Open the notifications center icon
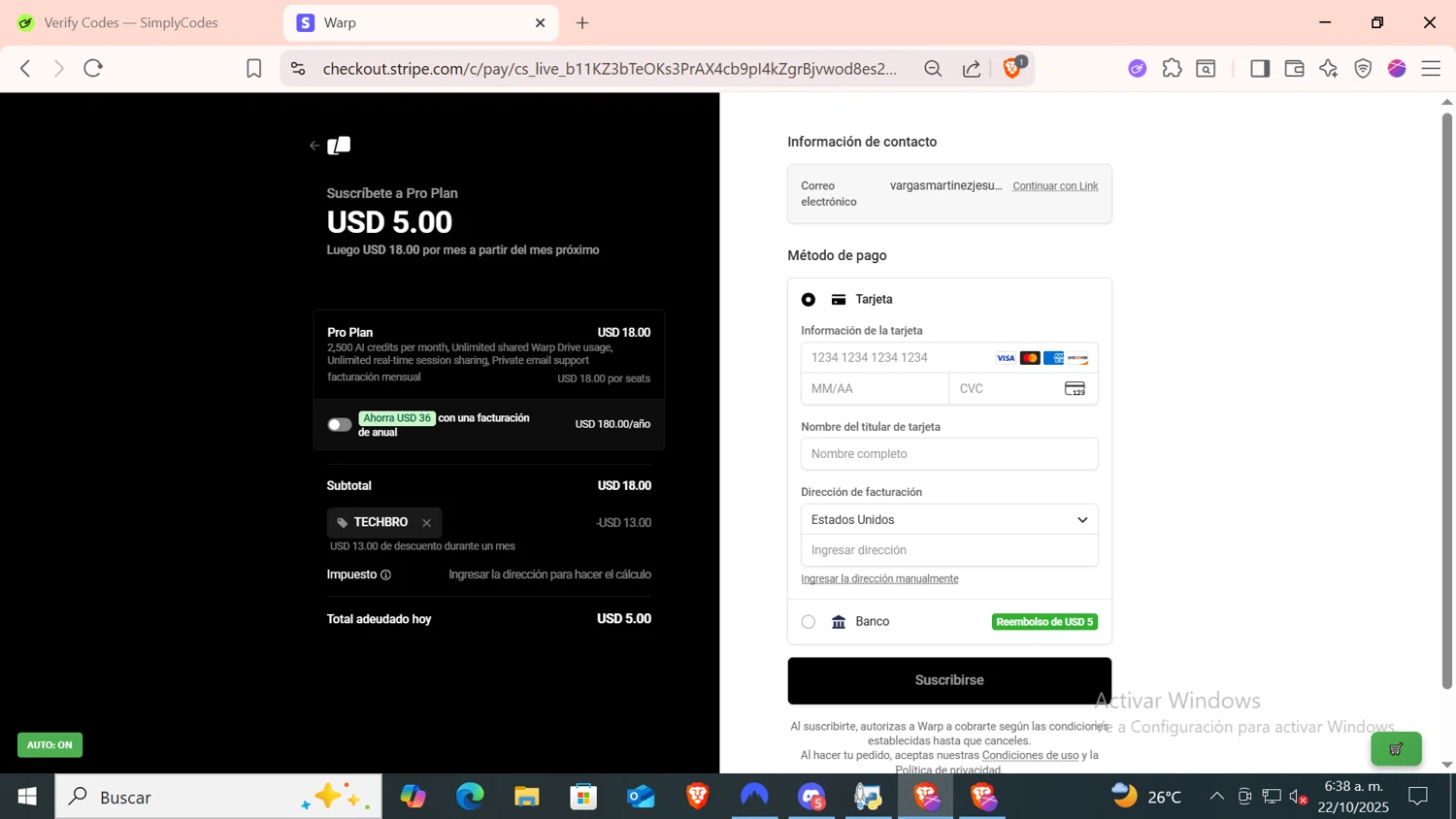Viewport: 1456px width, 819px height. pyautogui.click(x=1418, y=797)
